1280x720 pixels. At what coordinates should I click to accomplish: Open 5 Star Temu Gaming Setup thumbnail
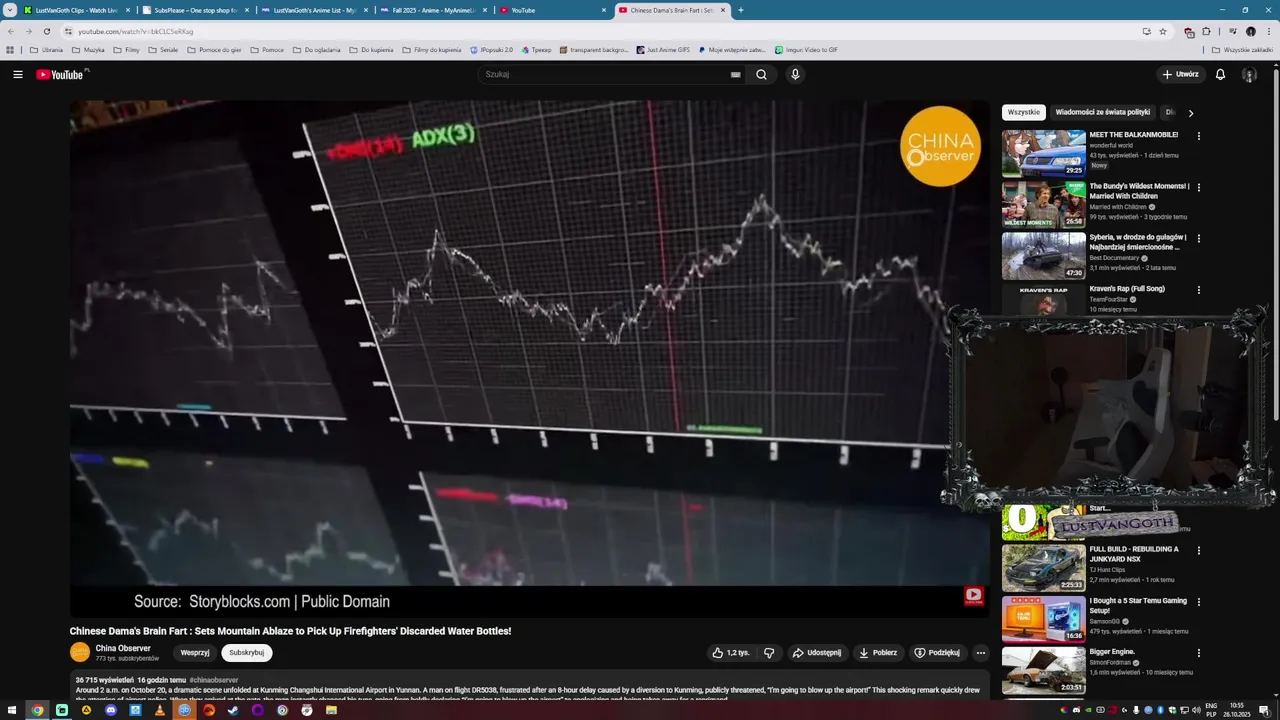point(1044,619)
